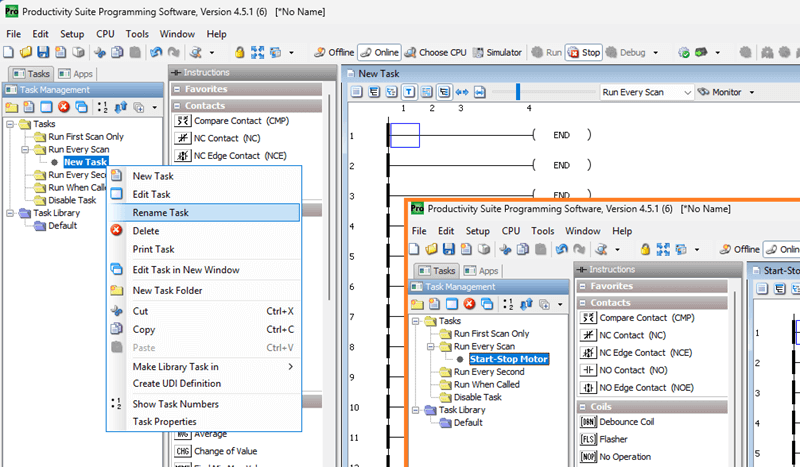Switch CPU to Offline in the top toolbar
Image resolution: width=800 pixels, height=467 pixels.
(x=334, y=52)
